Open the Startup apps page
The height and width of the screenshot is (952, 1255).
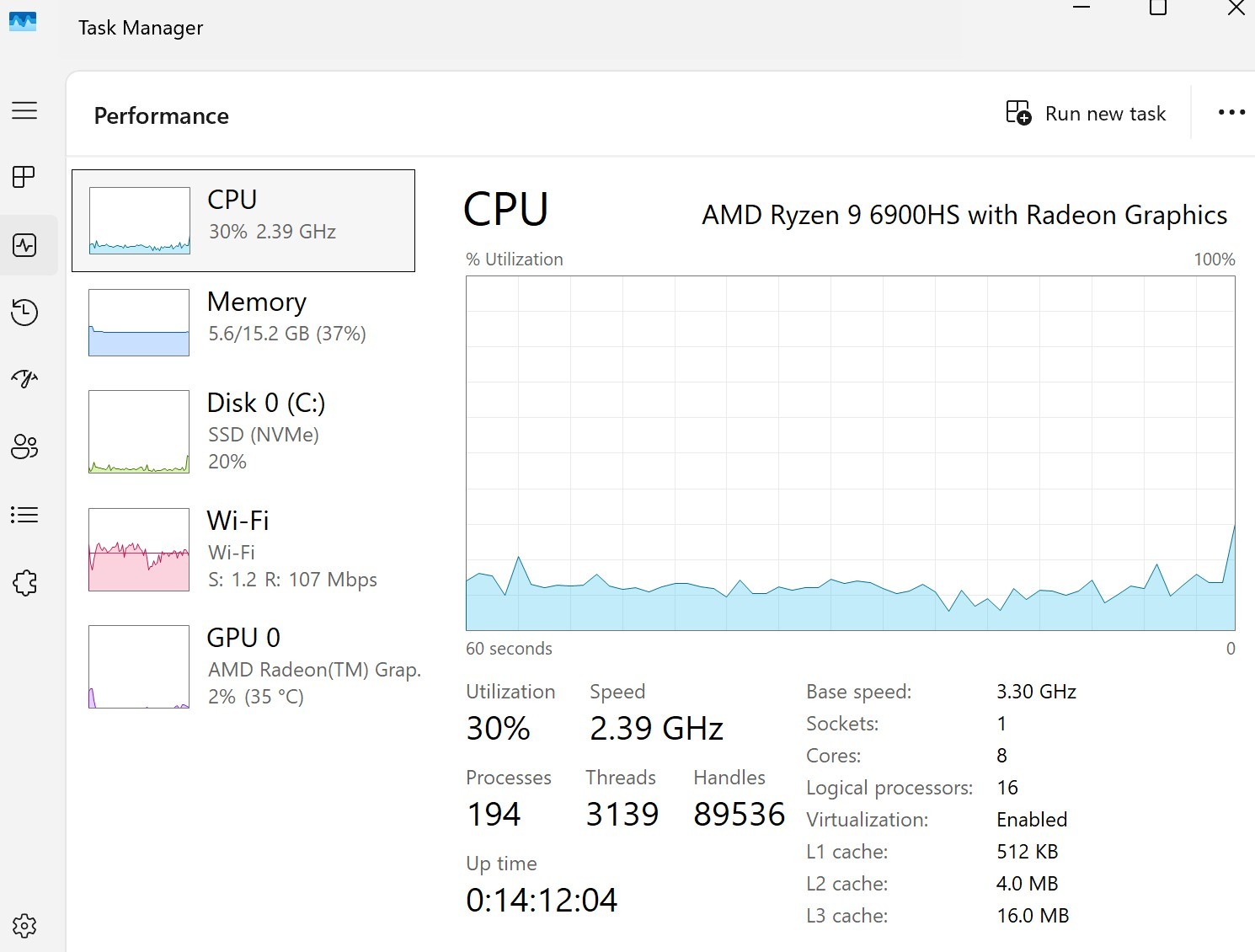[24, 379]
